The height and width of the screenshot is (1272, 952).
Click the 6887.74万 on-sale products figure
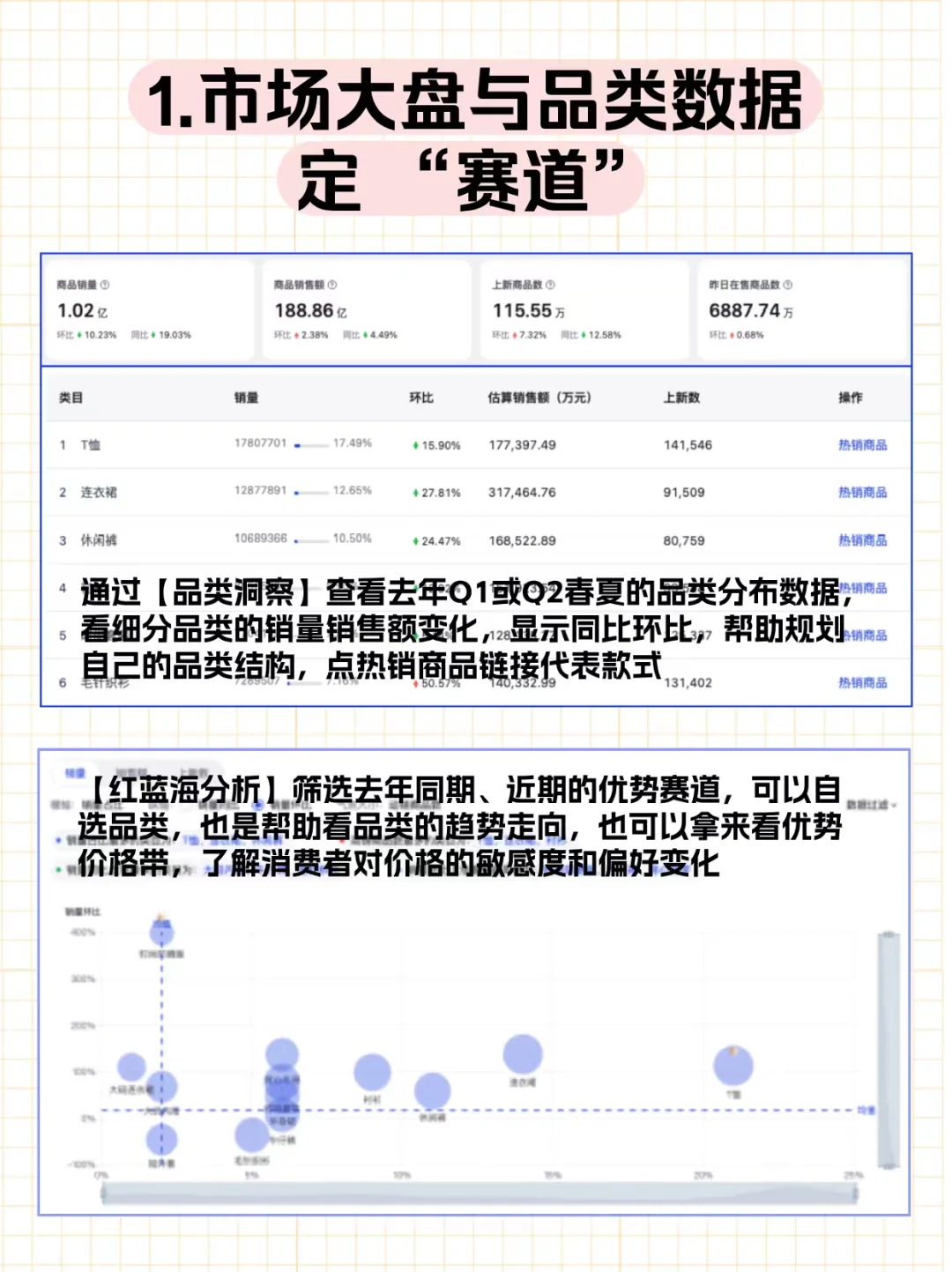tap(751, 310)
